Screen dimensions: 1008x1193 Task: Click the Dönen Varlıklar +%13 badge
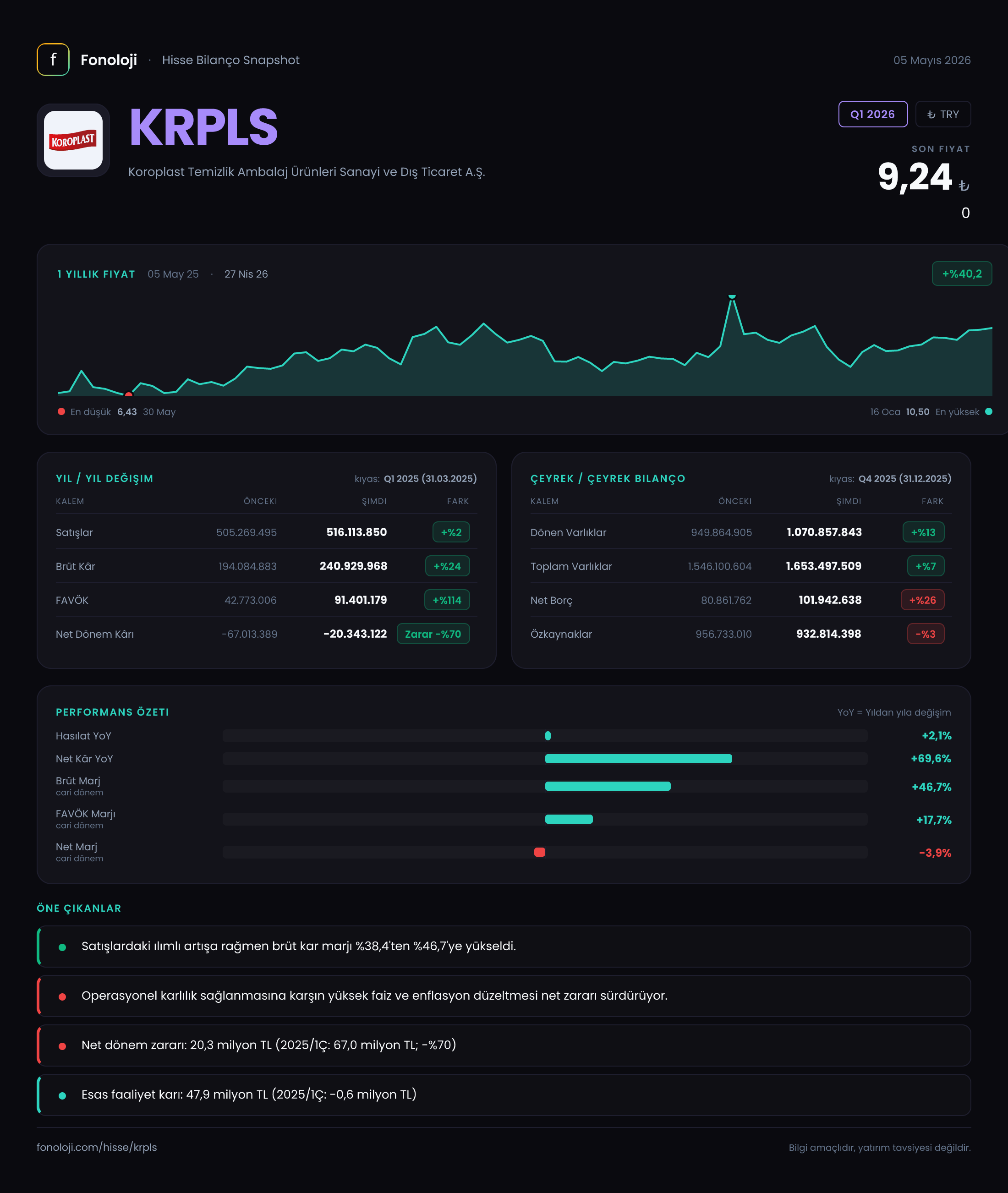(x=923, y=532)
